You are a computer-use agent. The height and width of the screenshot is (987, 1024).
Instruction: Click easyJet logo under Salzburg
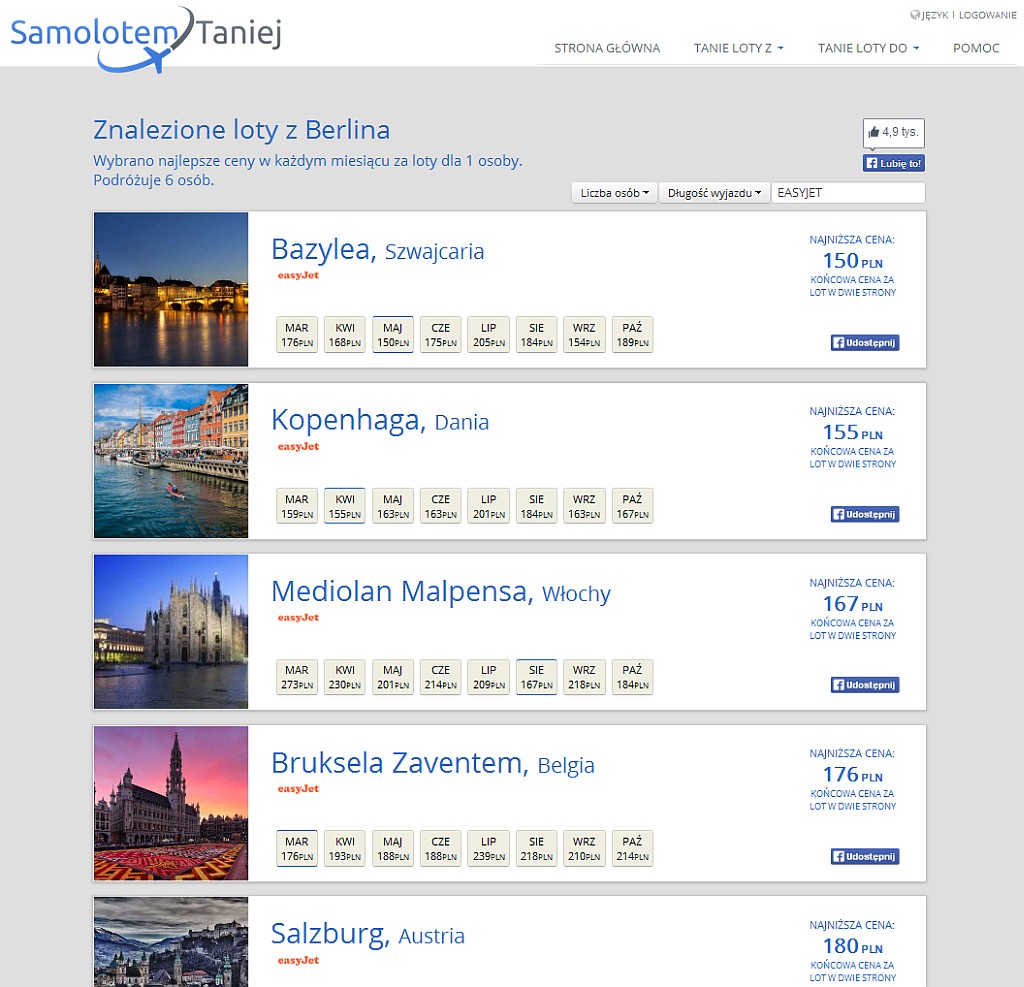click(298, 960)
